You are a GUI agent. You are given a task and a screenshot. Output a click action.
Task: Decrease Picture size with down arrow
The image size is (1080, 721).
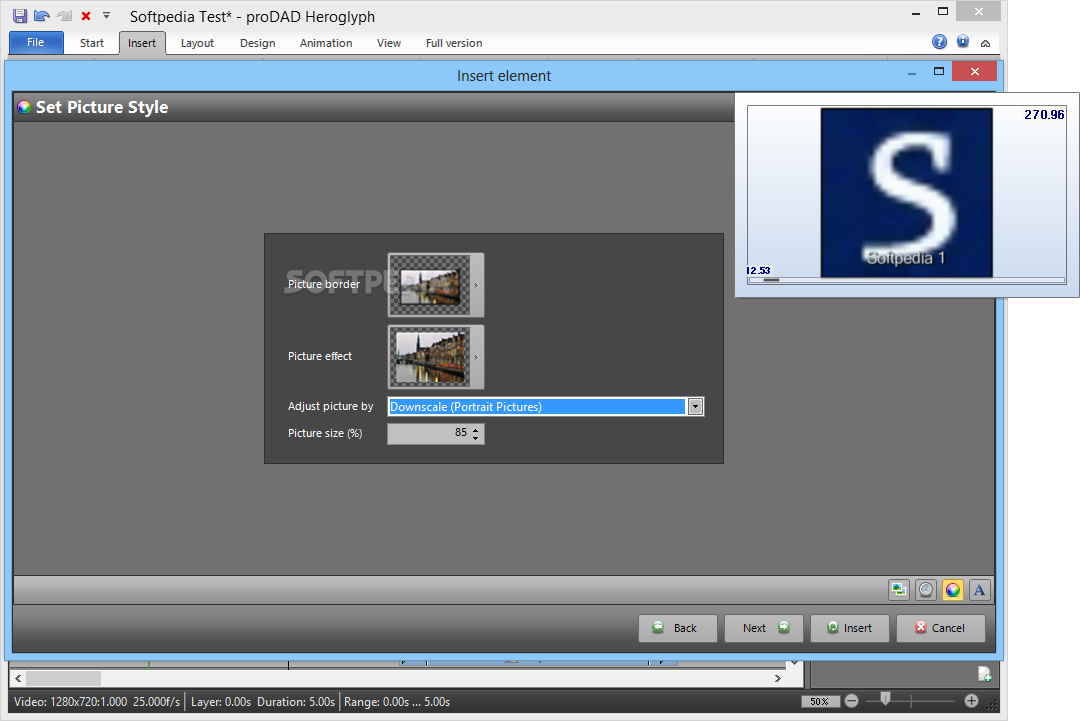click(476, 438)
